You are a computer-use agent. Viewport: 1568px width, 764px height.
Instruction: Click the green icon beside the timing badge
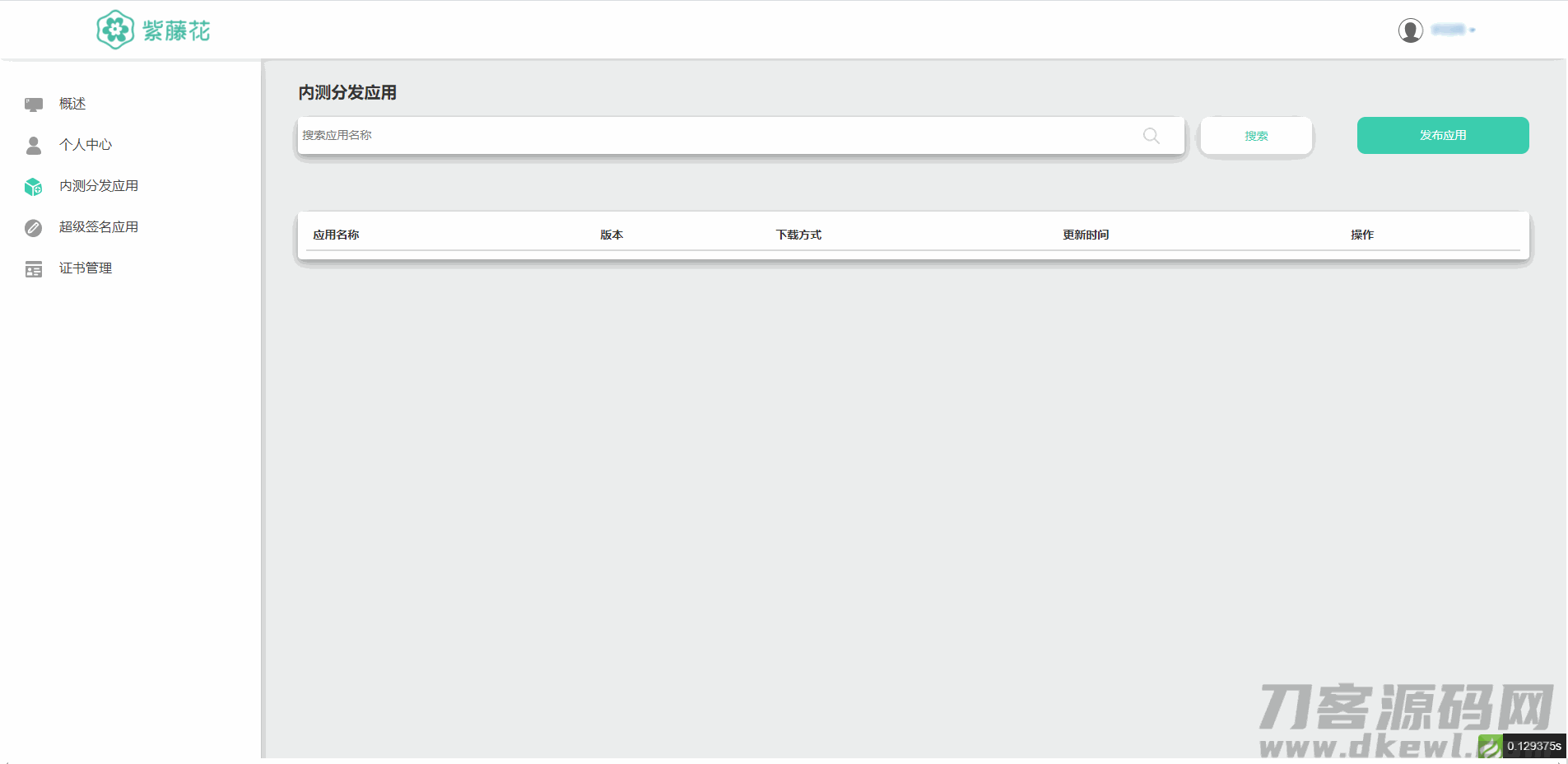pyautogui.click(x=1489, y=747)
